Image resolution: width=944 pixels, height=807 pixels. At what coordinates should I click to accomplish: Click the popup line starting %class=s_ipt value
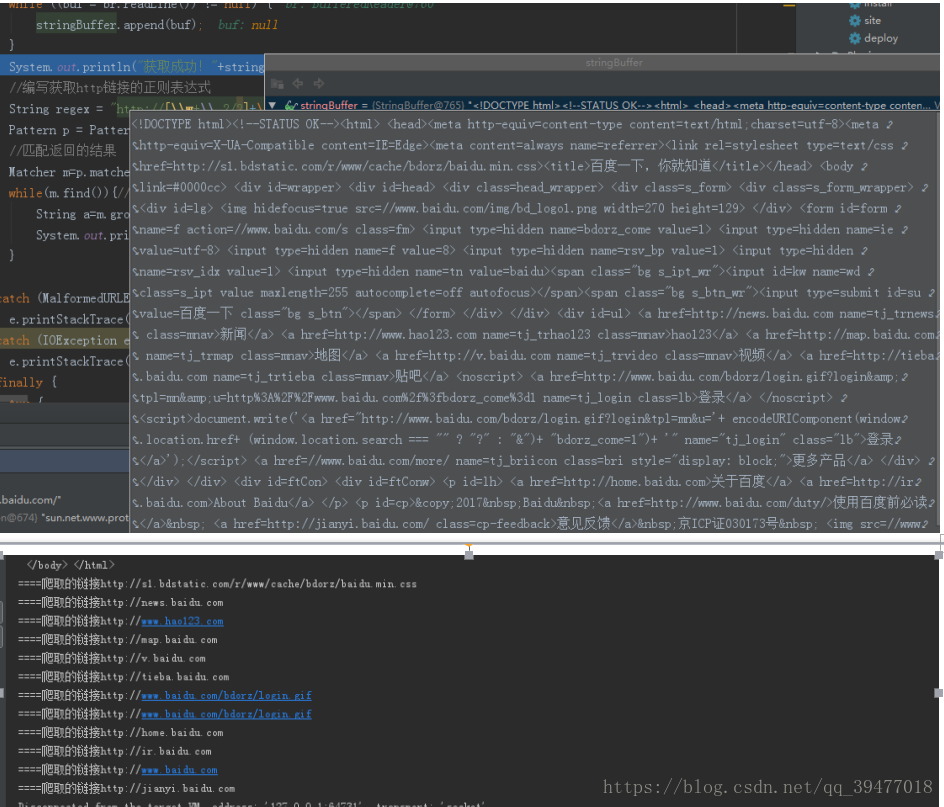533,293
